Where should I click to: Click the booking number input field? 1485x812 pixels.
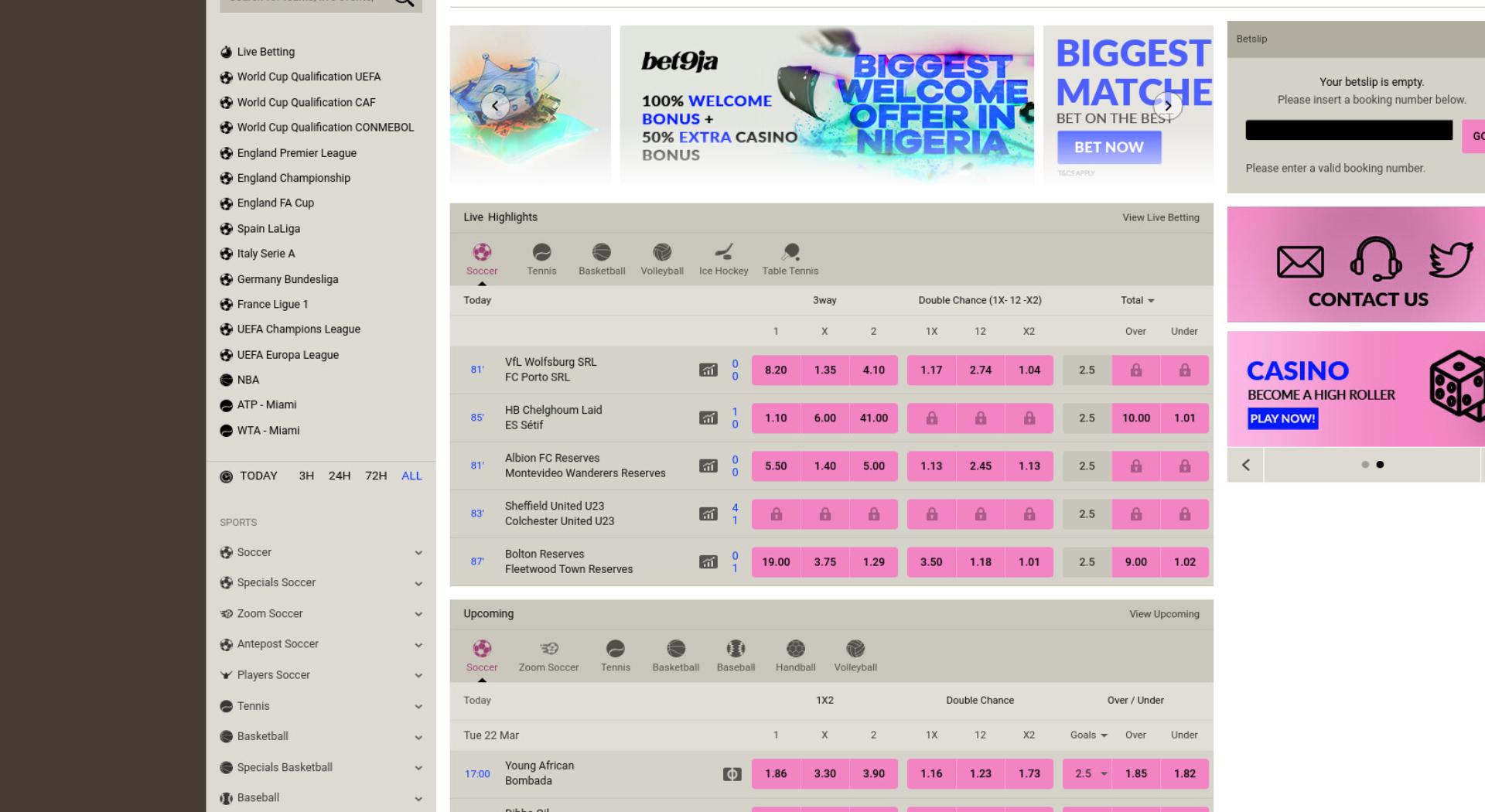coord(1349,130)
